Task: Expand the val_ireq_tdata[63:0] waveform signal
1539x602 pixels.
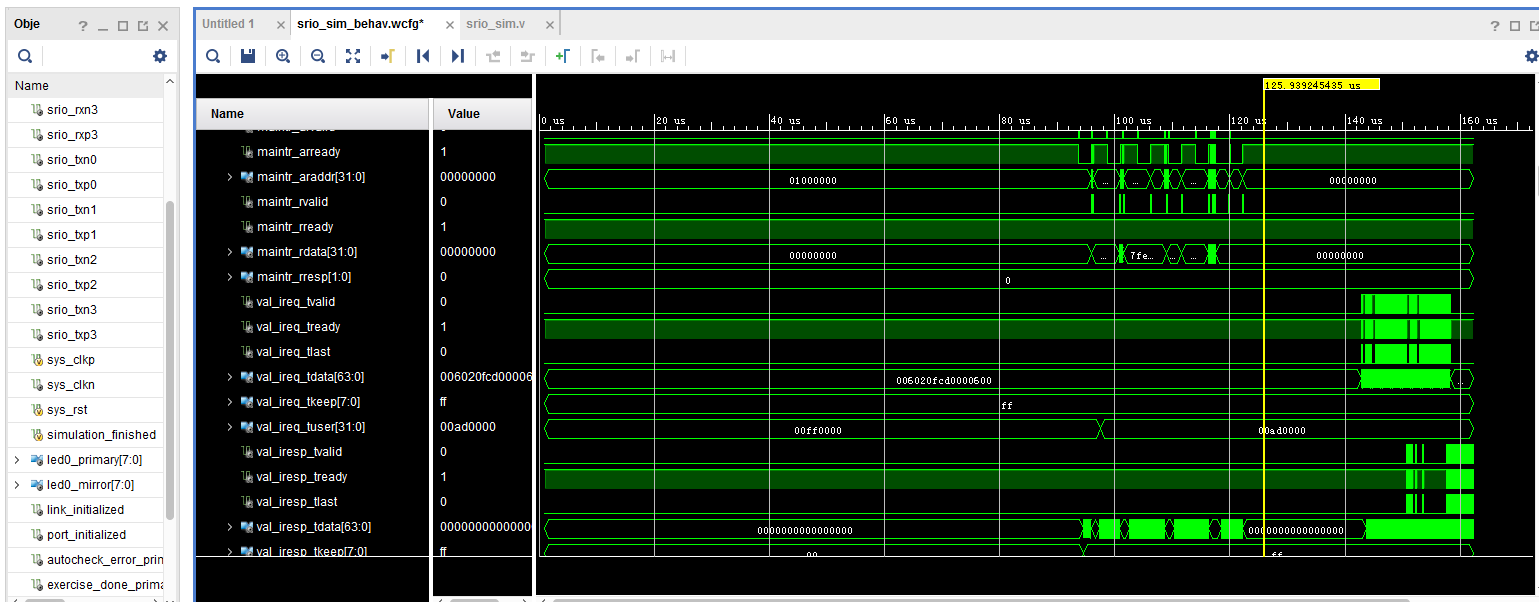Action: click(x=229, y=376)
